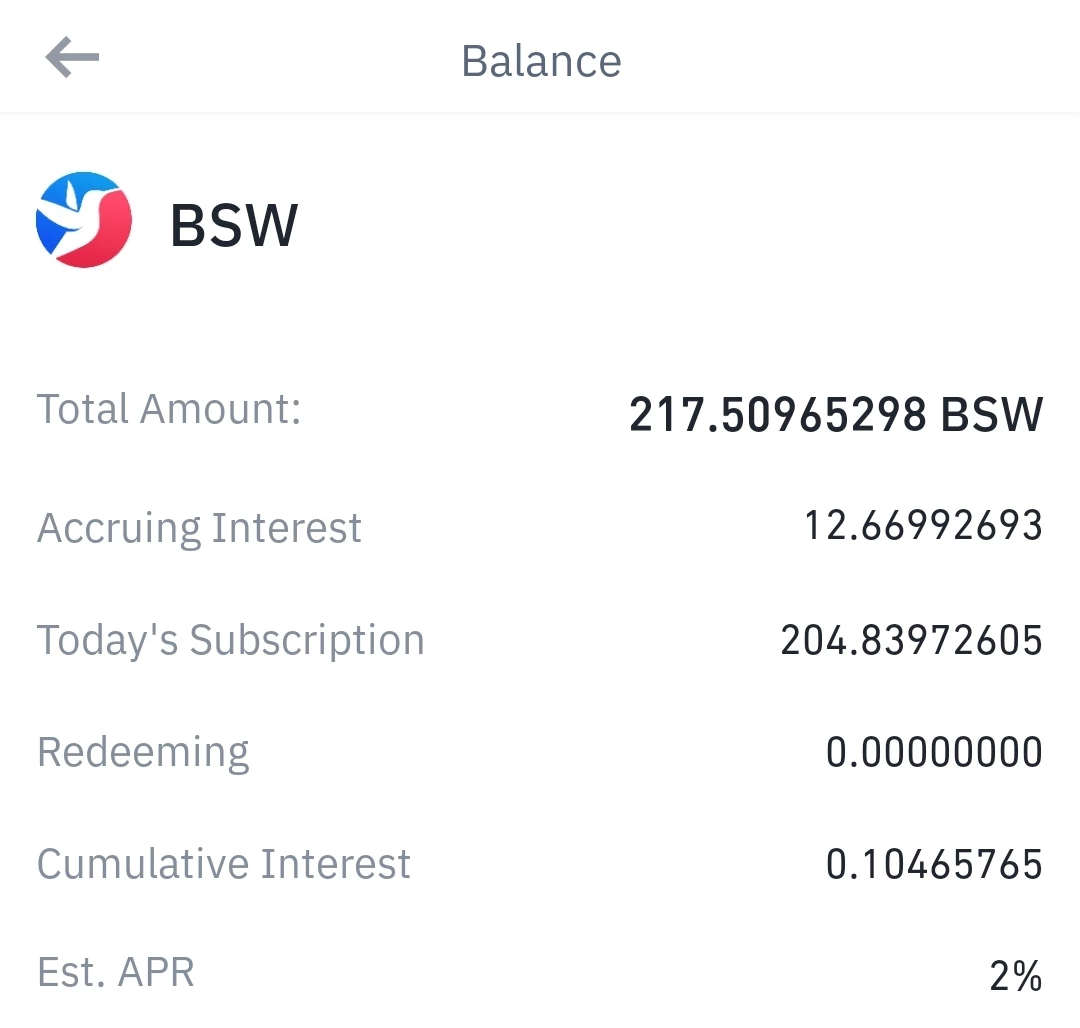This screenshot has height=1028, width=1080.
Task: Tap the 204.83972605 subscription value
Action: click(x=911, y=640)
